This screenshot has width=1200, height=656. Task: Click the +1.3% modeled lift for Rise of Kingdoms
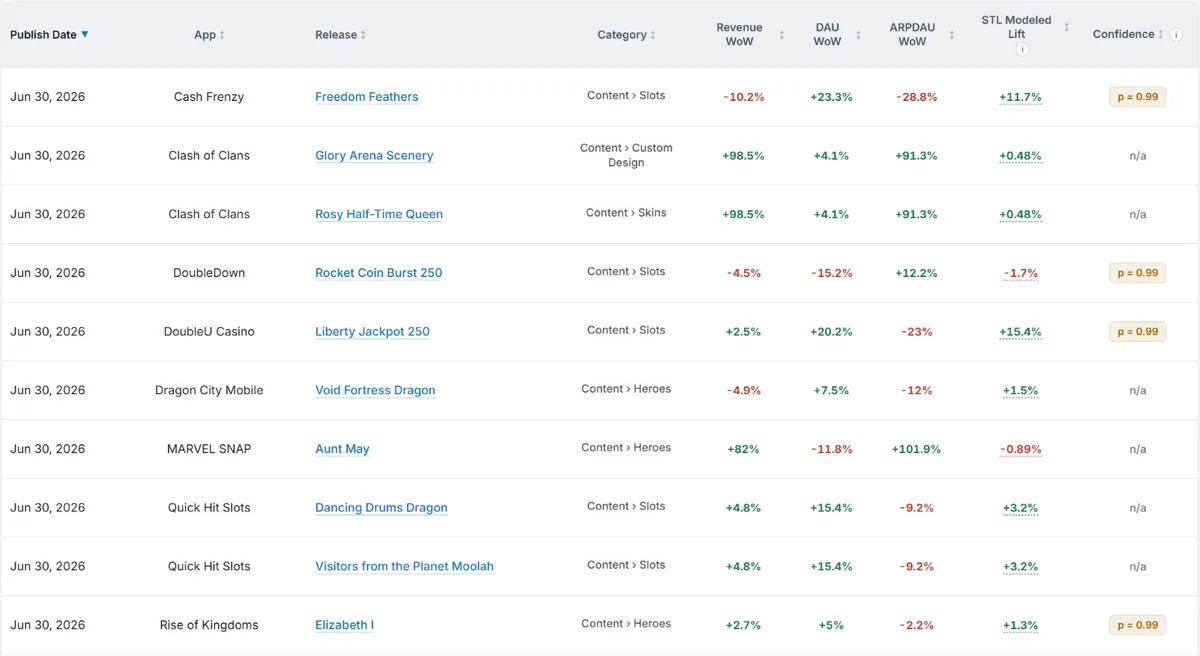[x=1020, y=625]
